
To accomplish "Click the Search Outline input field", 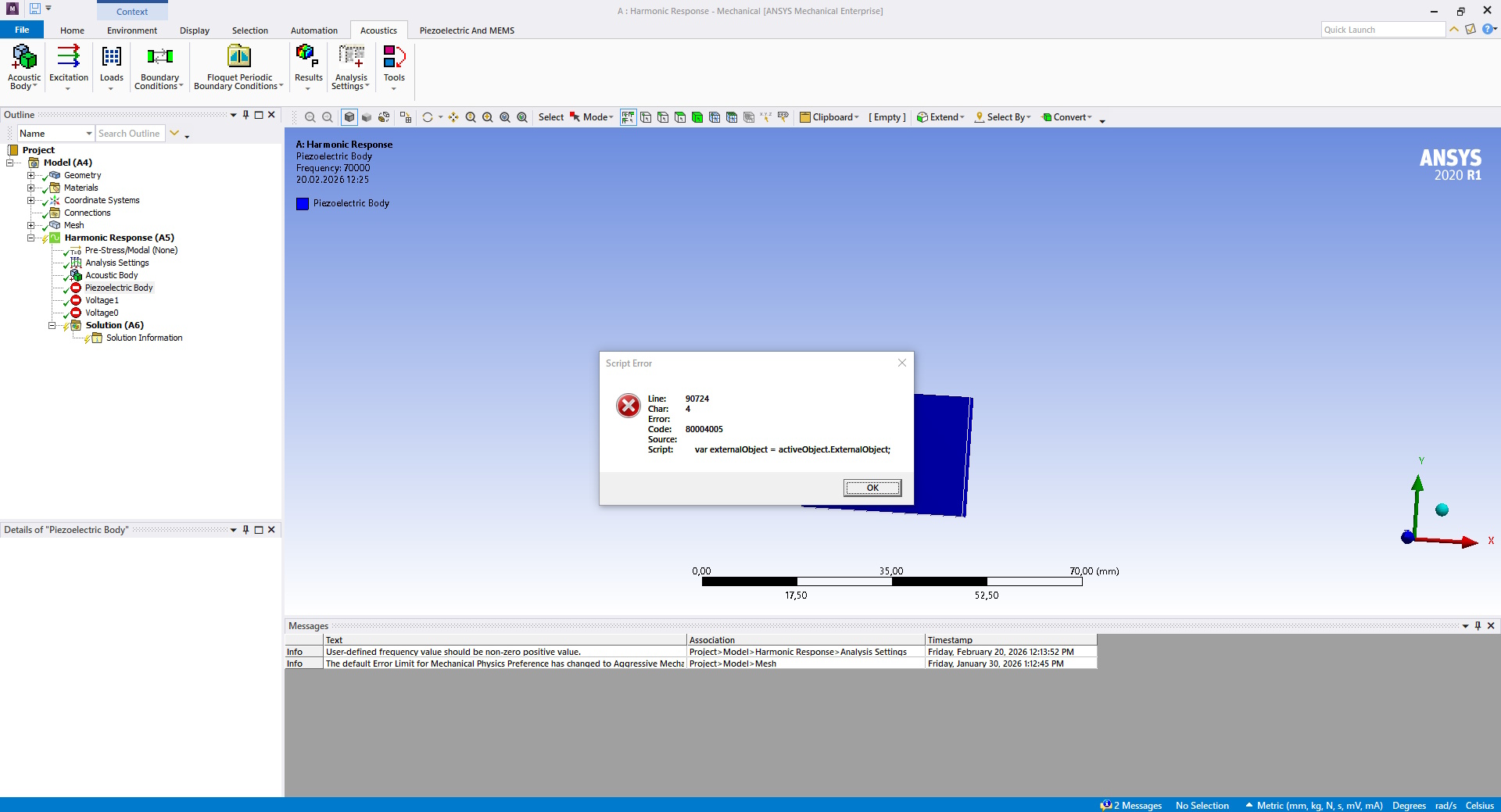I will tap(130, 134).
